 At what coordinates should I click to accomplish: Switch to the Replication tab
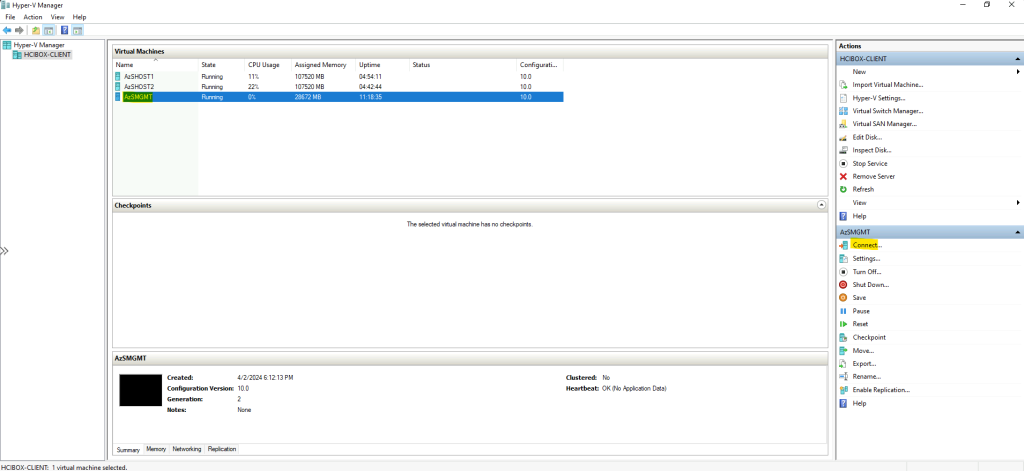(222, 449)
